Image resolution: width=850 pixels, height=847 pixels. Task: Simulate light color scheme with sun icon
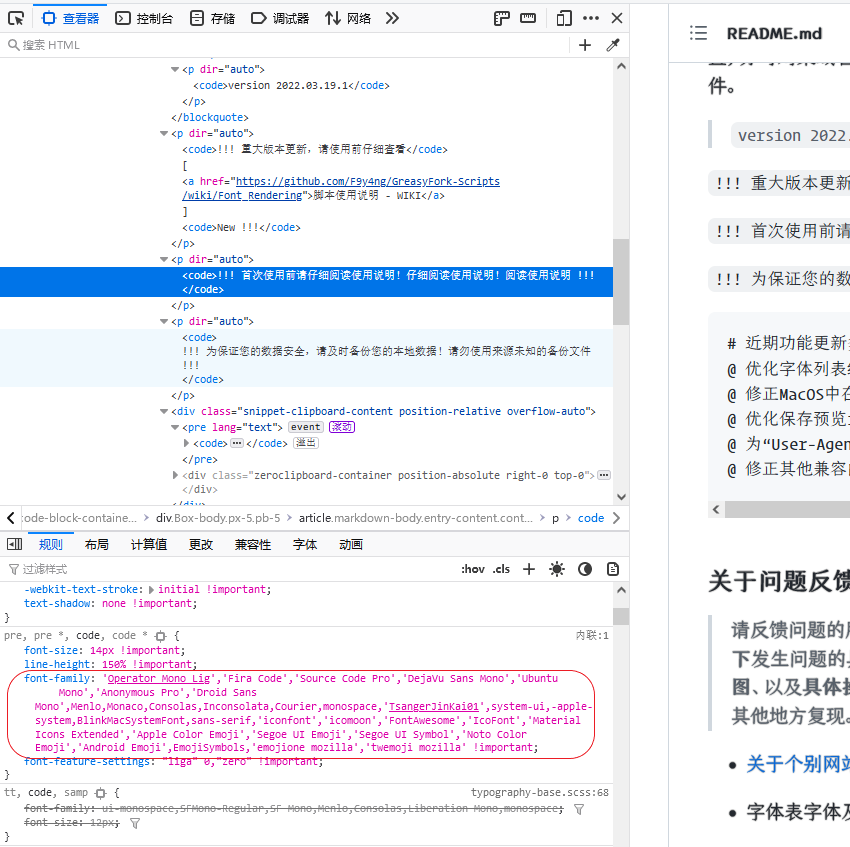pos(556,568)
